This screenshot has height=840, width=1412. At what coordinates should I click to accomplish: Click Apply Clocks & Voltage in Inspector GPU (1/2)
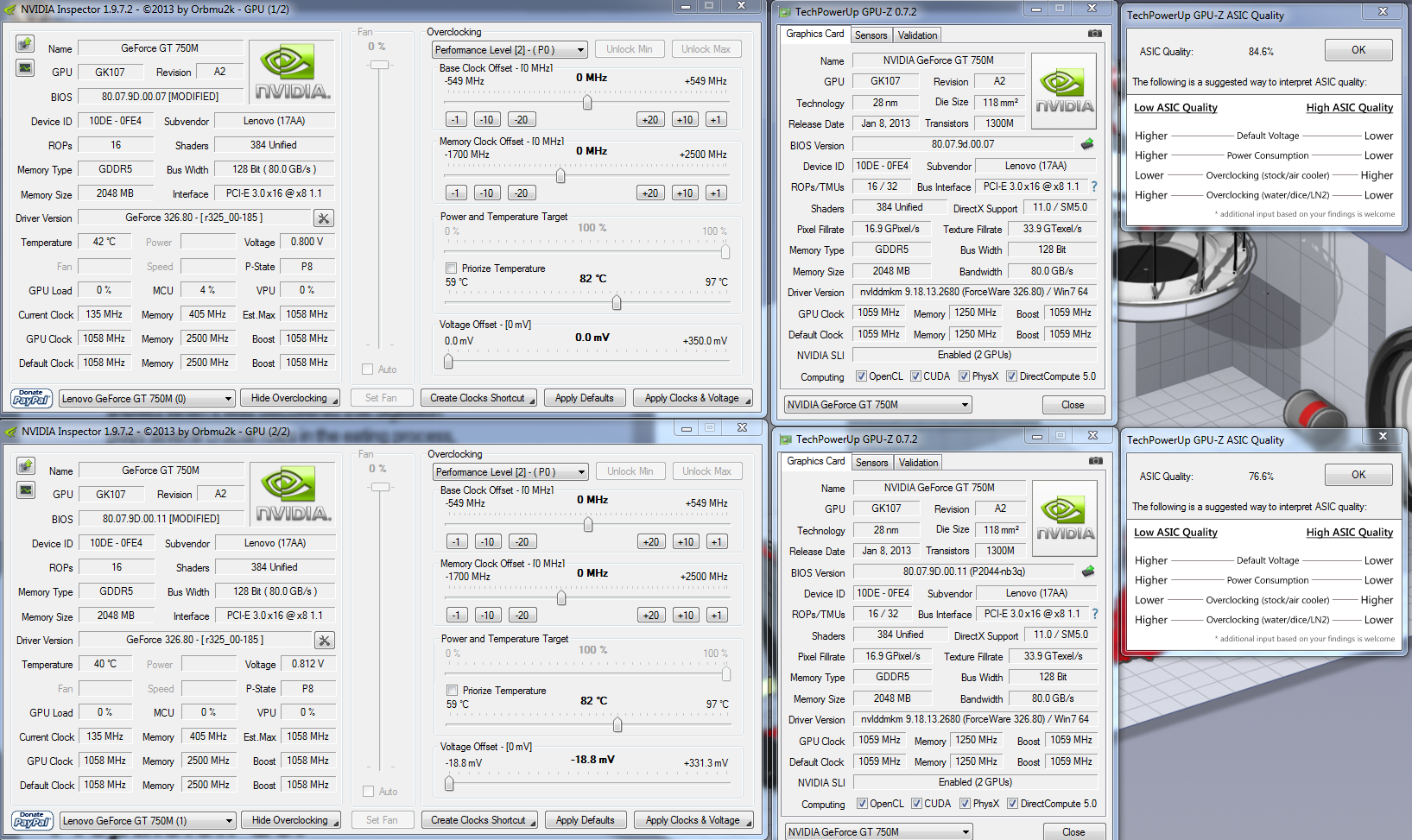[693, 398]
